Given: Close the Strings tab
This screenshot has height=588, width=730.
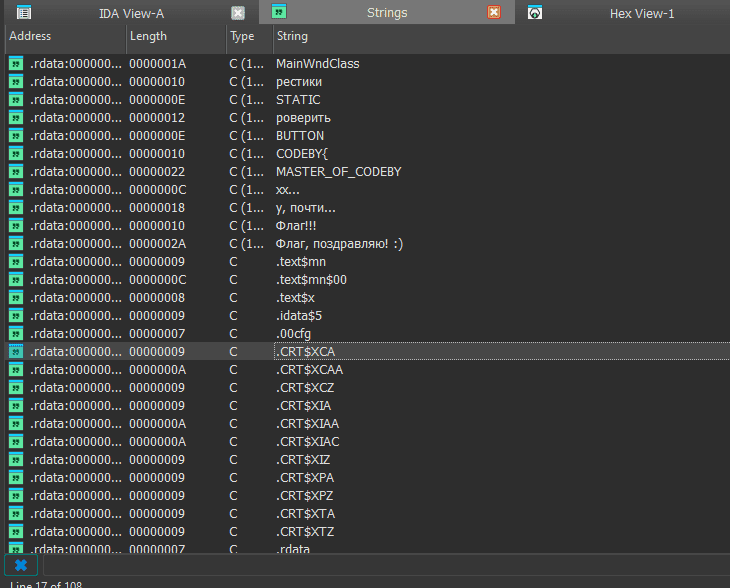Looking at the screenshot, I should (494, 13).
